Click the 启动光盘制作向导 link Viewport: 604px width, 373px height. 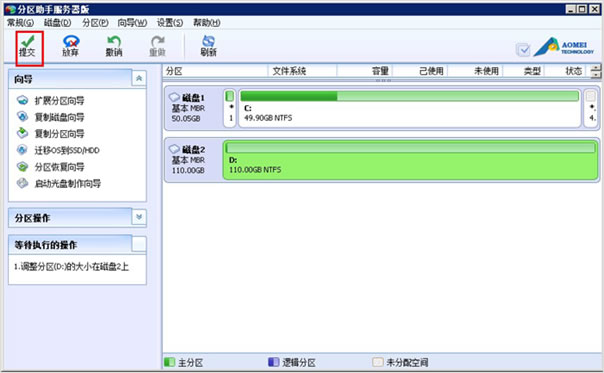[68, 183]
